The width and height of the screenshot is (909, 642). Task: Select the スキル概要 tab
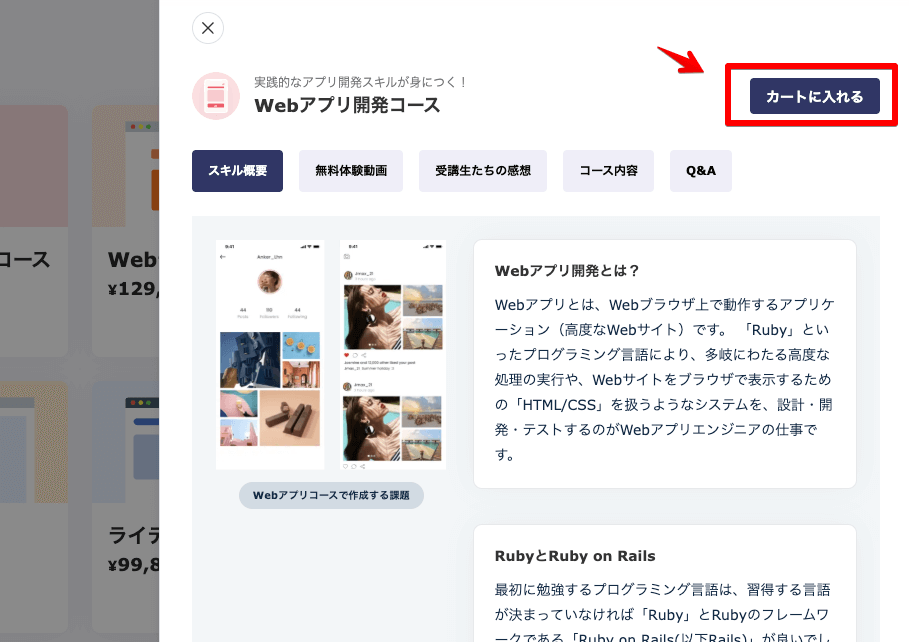(237, 171)
